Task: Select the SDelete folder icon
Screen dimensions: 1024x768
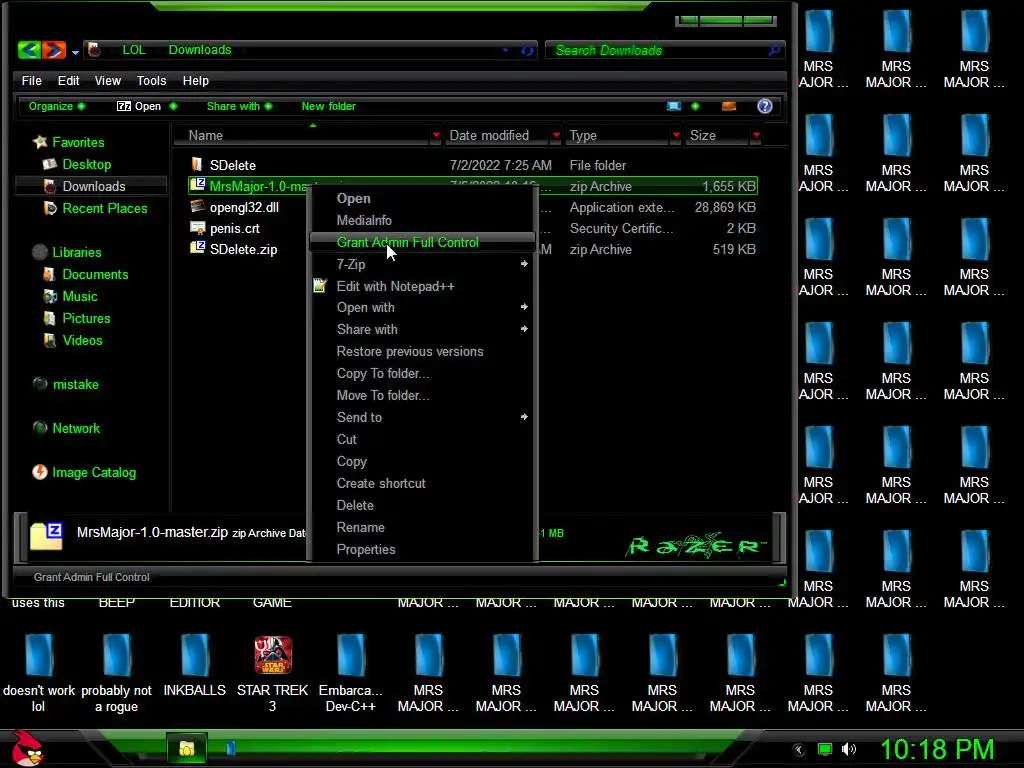Action: [197, 165]
